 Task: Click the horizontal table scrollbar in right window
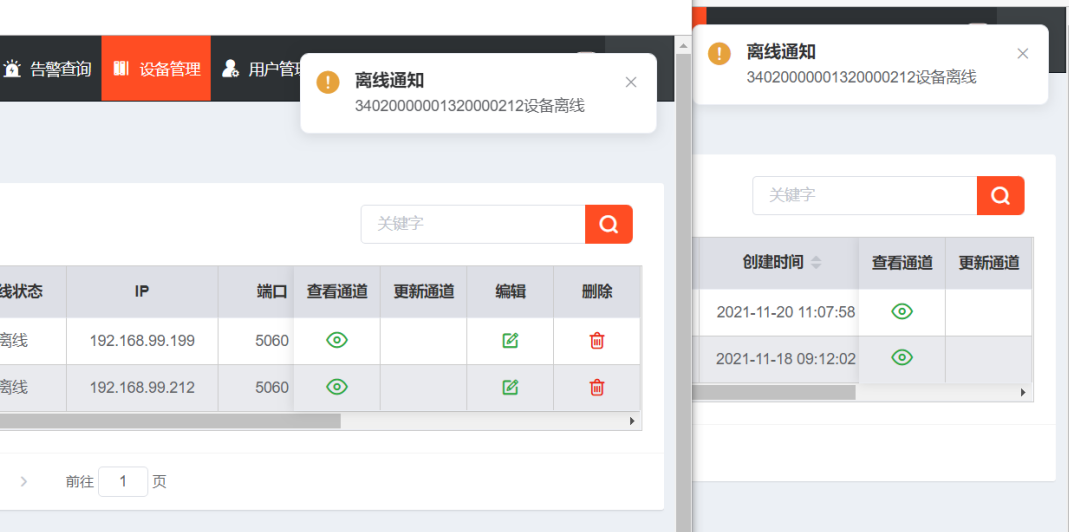(x=774, y=392)
